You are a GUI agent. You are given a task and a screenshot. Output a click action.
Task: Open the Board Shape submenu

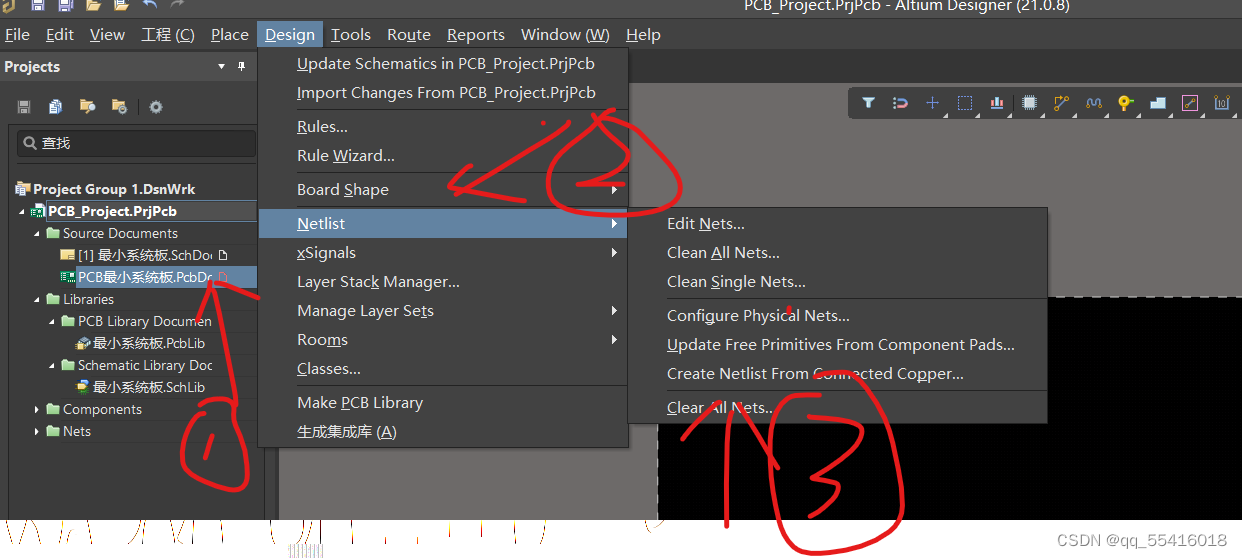click(x=443, y=189)
